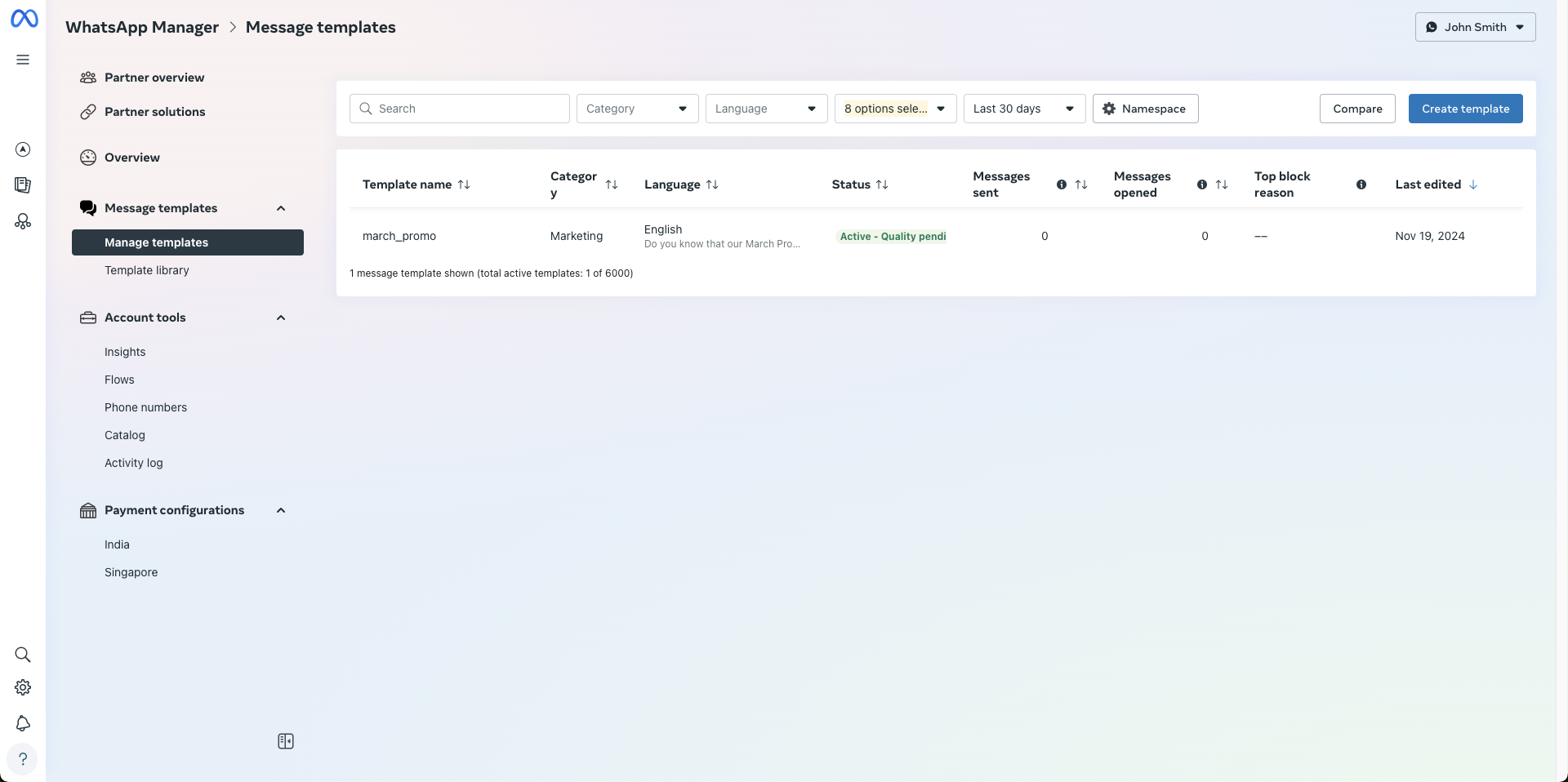Open the Last 30 days dropdown
The width and height of the screenshot is (1568, 782).
pyautogui.click(x=1024, y=109)
